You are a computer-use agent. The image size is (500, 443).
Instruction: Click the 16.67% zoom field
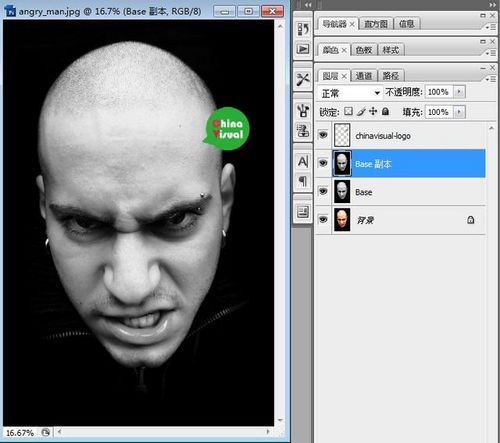click(x=20, y=433)
